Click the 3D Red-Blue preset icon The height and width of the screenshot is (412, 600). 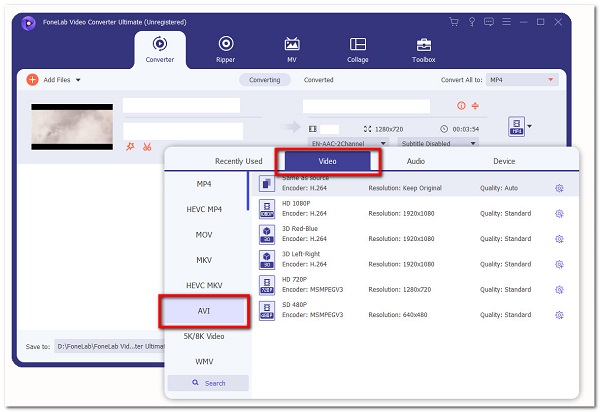pyautogui.click(x=267, y=234)
